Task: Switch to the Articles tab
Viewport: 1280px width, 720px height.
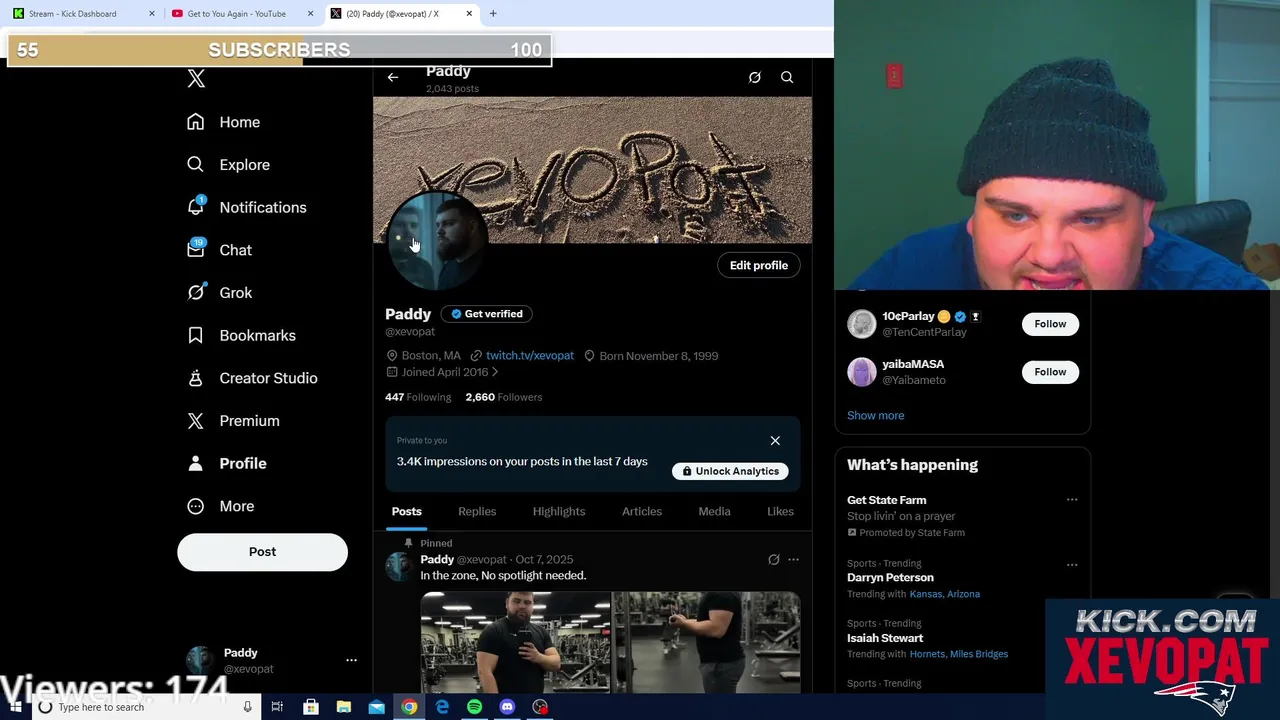Action: [642, 511]
